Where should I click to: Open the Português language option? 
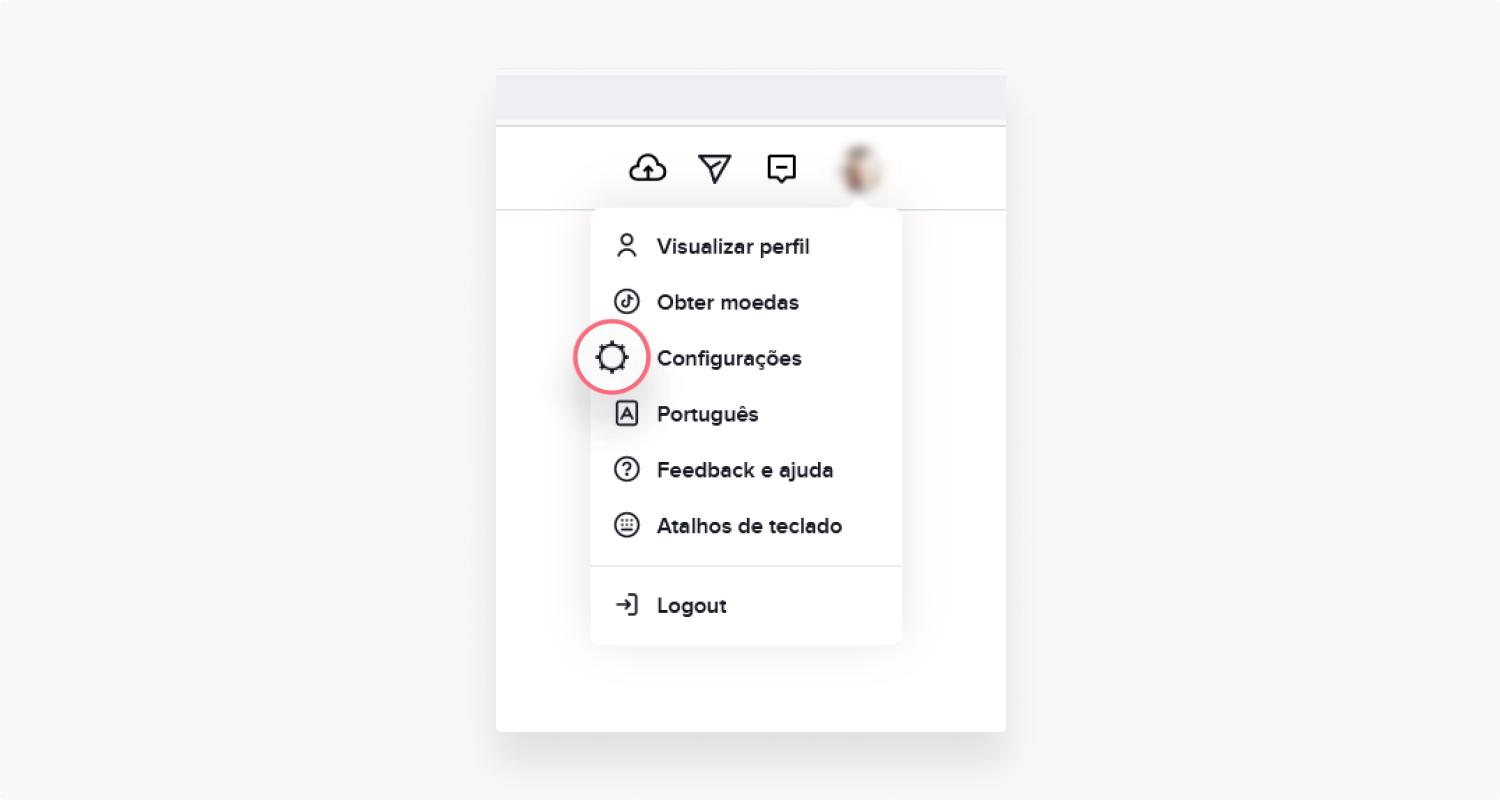(746, 414)
